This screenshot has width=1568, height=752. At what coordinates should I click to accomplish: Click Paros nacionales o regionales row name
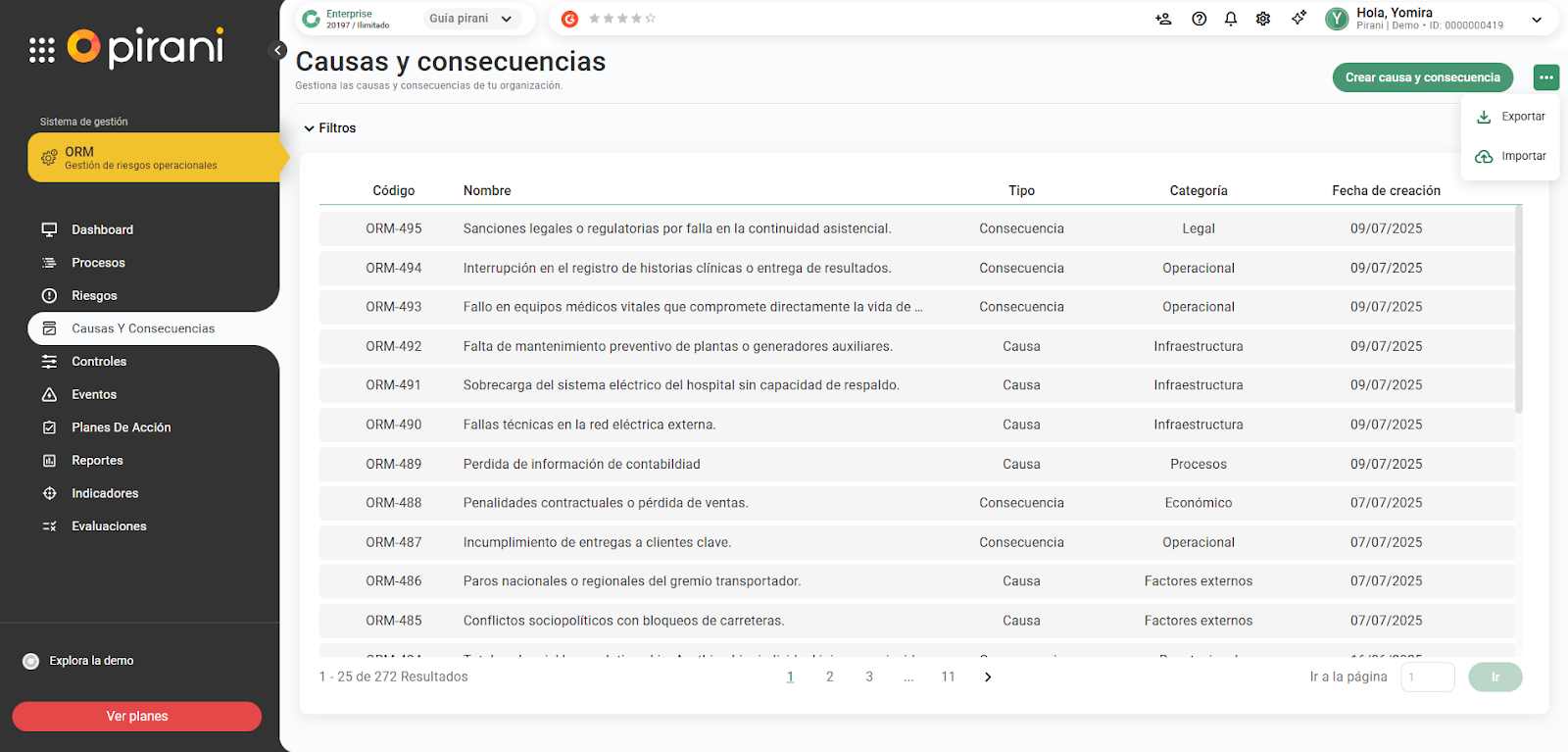click(632, 581)
